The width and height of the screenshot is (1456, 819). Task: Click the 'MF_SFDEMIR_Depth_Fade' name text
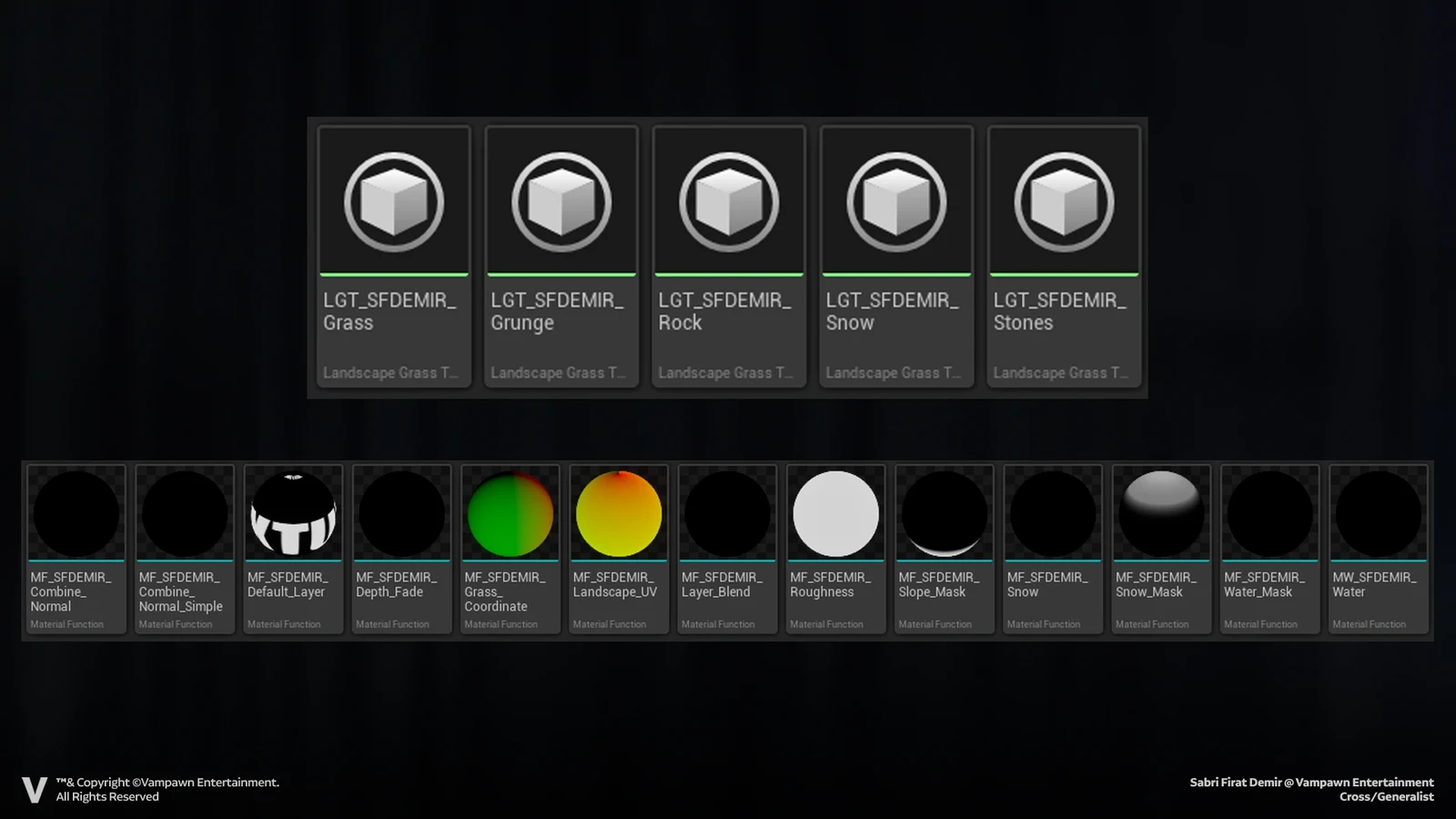(x=396, y=584)
